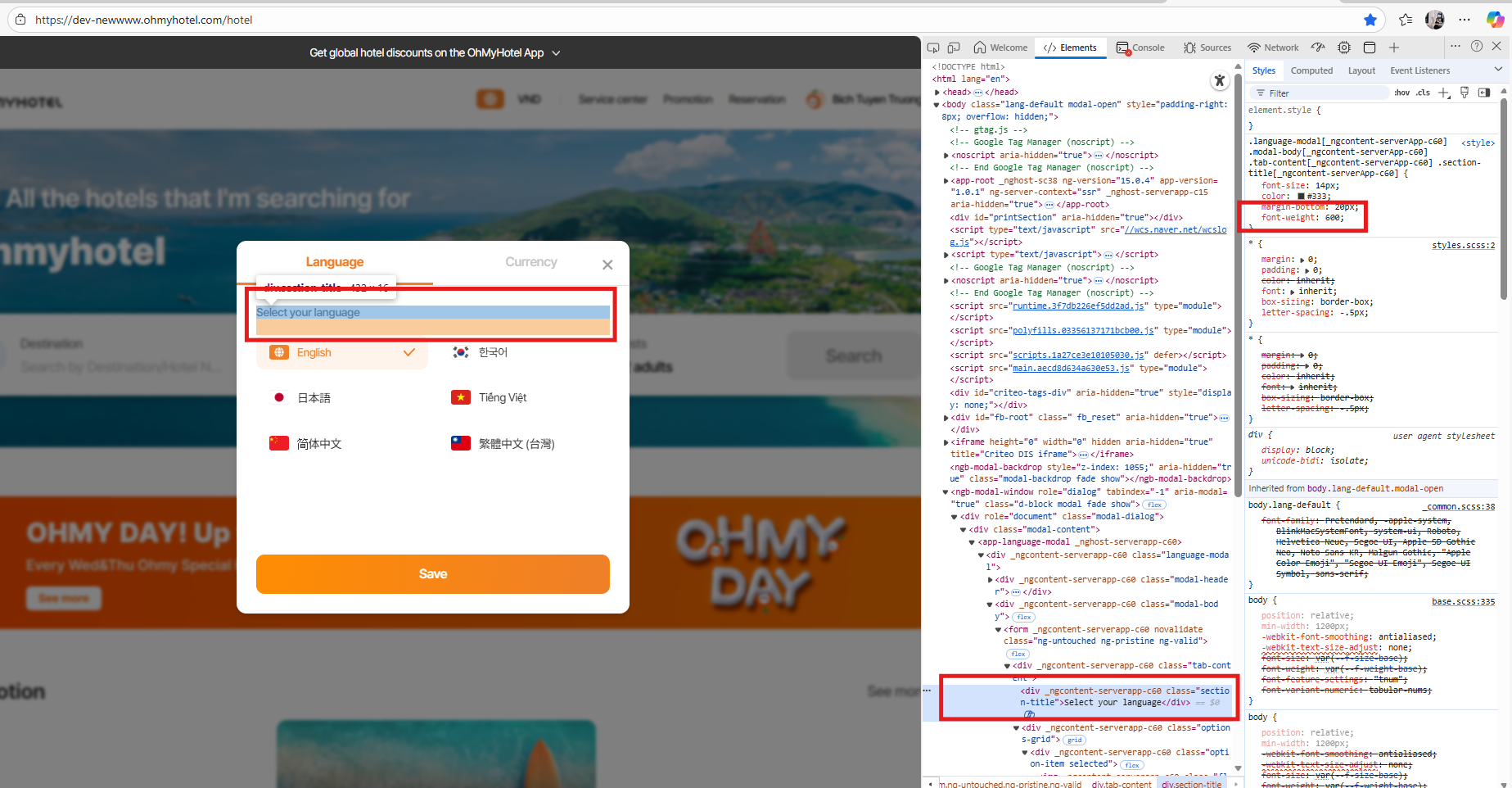Viewport: 1512px width, 788px height.
Task: Click the grid badge on options-grid node
Action: (1075, 740)
